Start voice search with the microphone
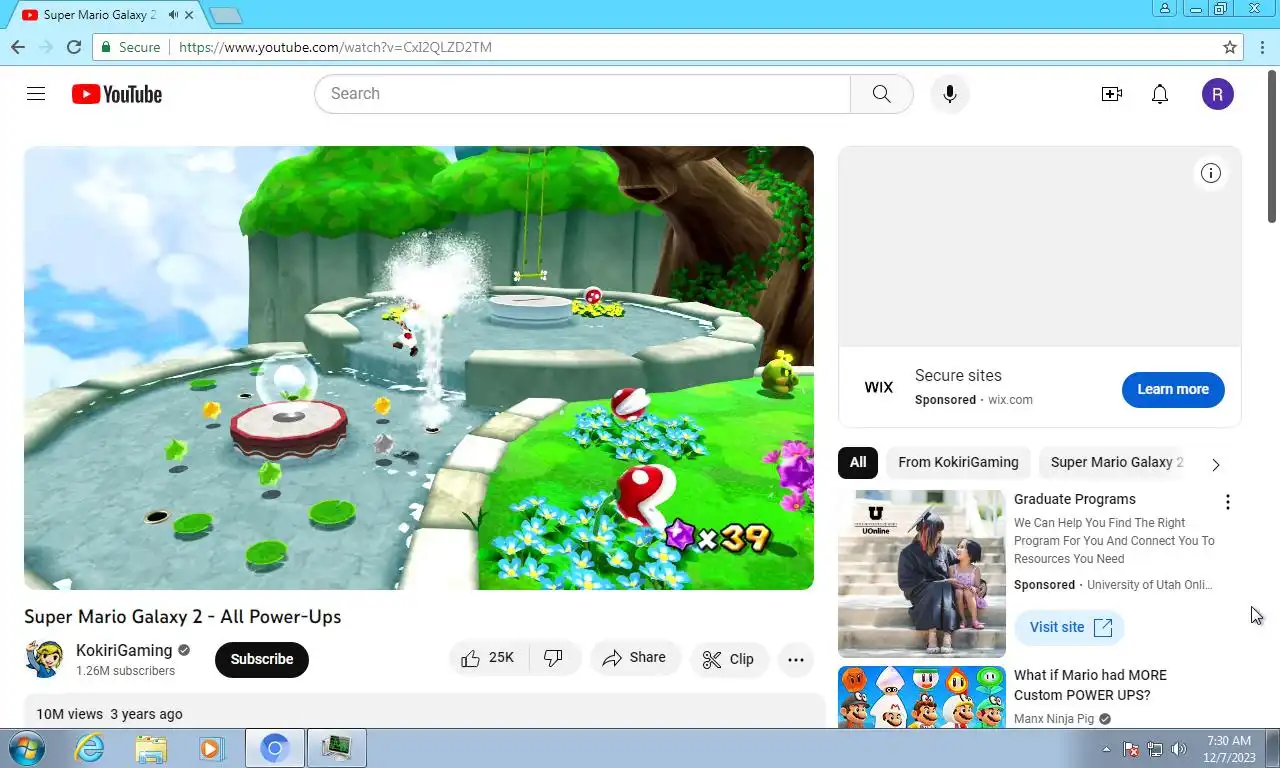1280x768 pixels. coord(950,94)
